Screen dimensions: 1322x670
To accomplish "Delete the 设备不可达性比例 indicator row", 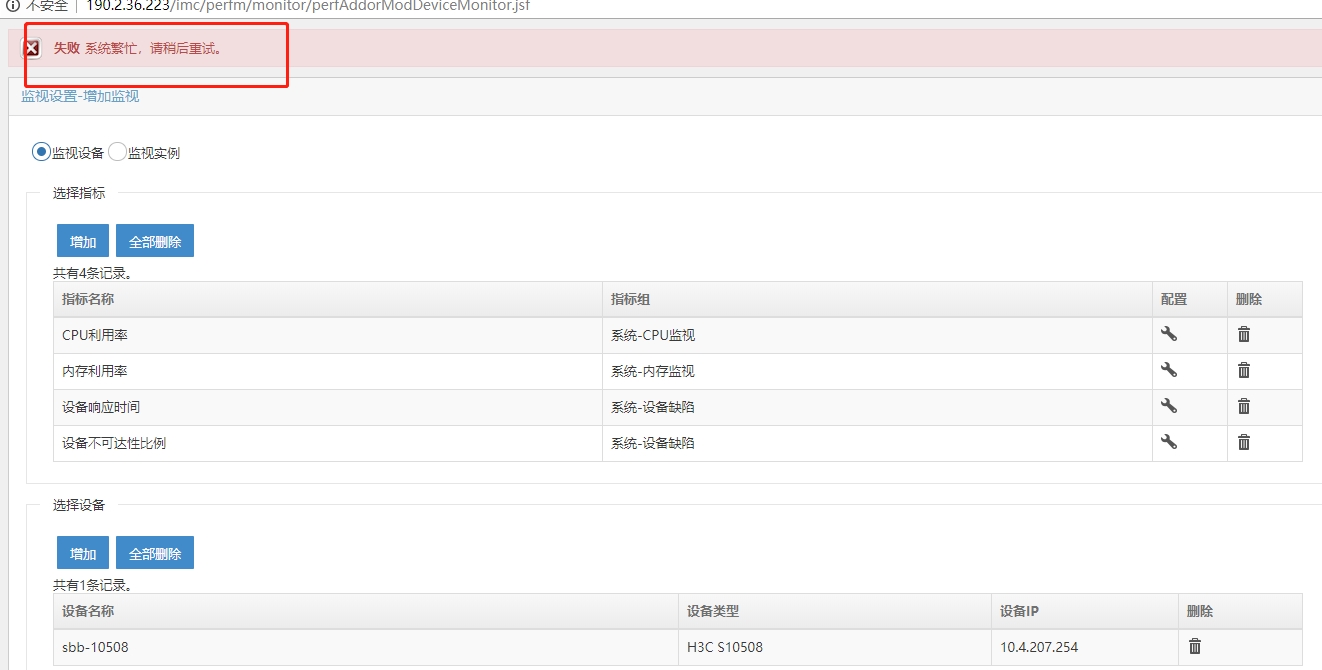I will pyautogui.click(x=1244, y=442).
